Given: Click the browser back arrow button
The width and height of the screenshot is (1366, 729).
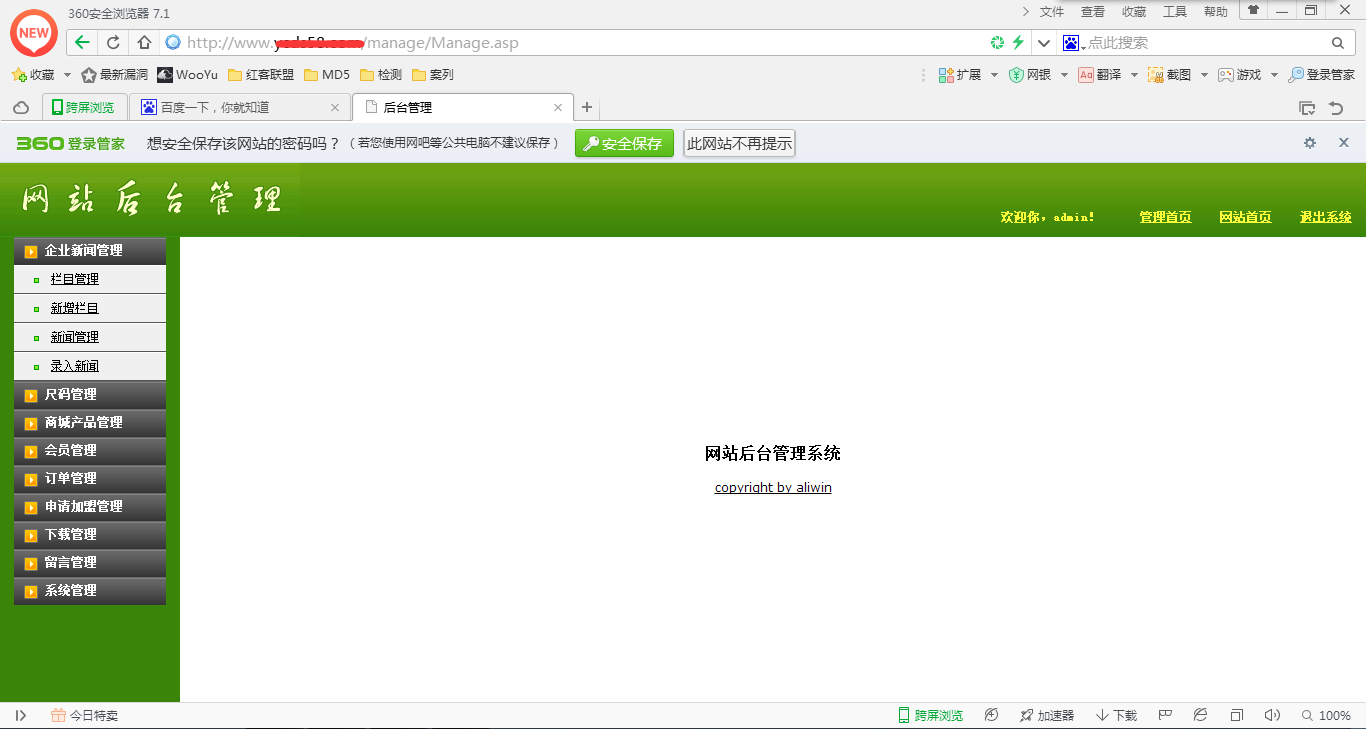Looking at the screenshot, I should click(82, 42).
